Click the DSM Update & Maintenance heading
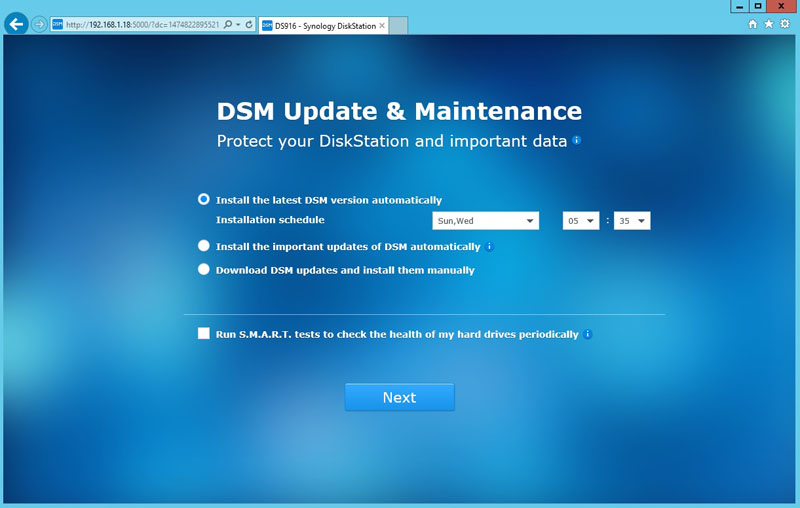This screenshot has height=508, width=800. (x=399, y=111)
